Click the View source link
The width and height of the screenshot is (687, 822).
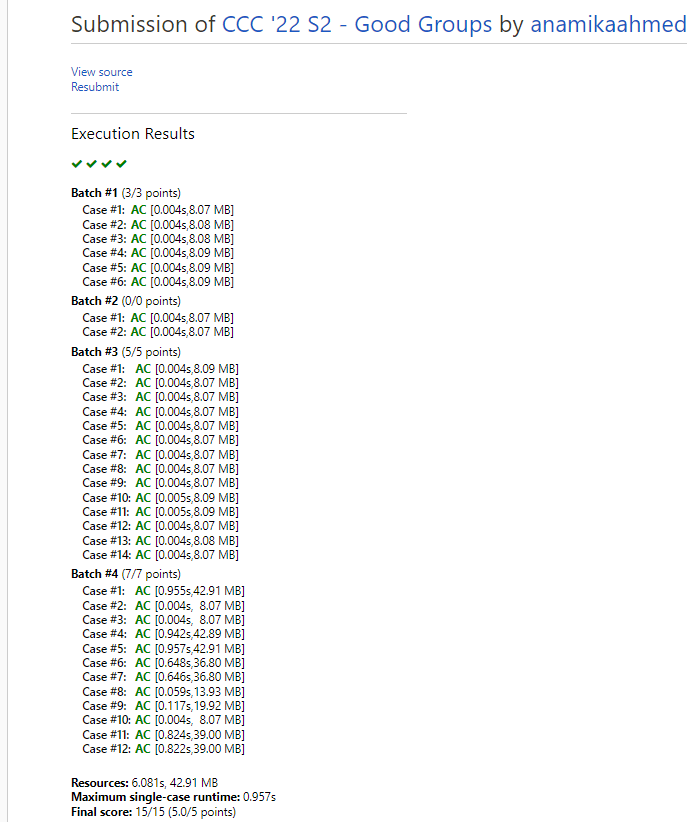[102, 72]
